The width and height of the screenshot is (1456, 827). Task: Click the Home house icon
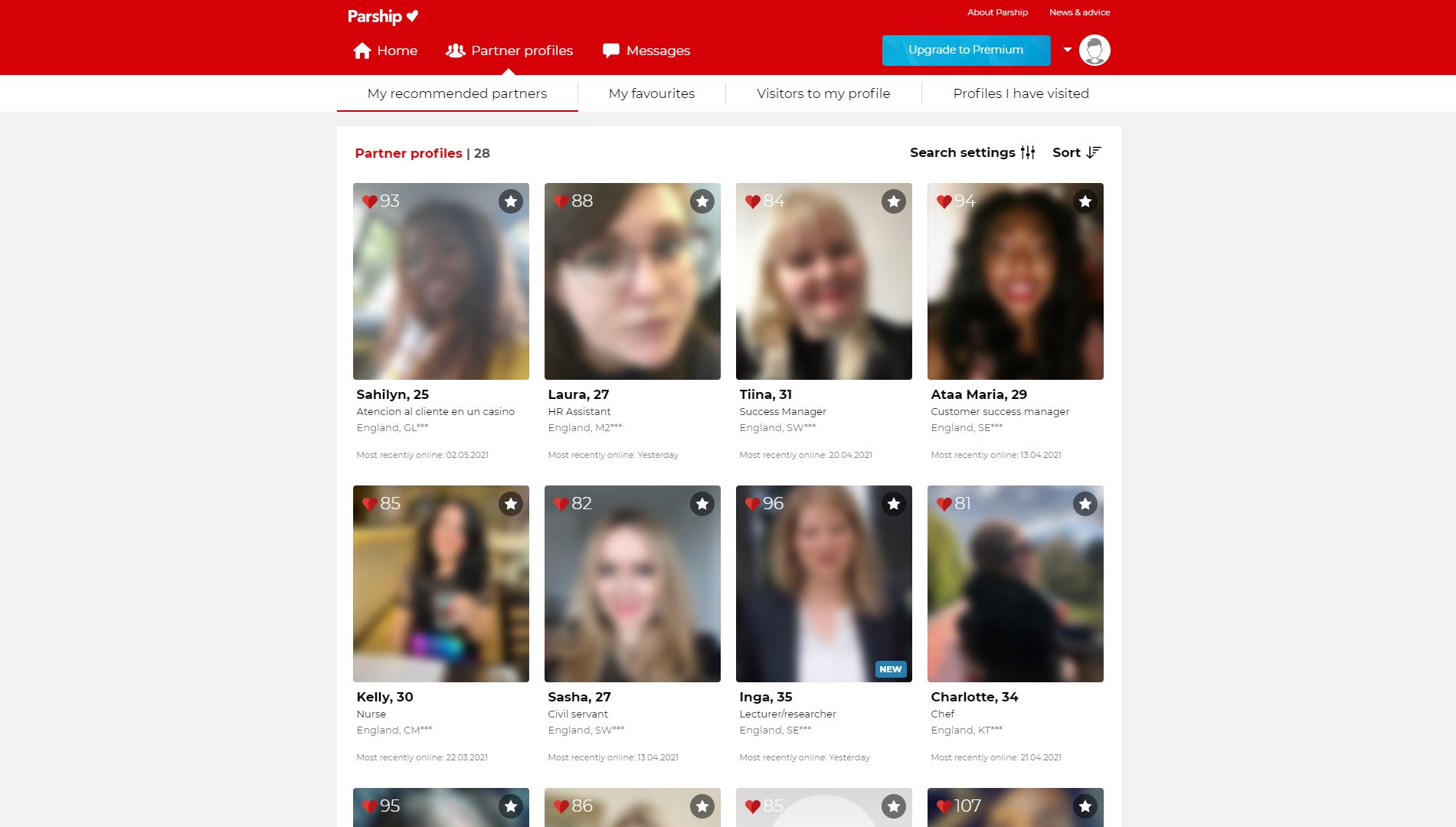(362, 51)
